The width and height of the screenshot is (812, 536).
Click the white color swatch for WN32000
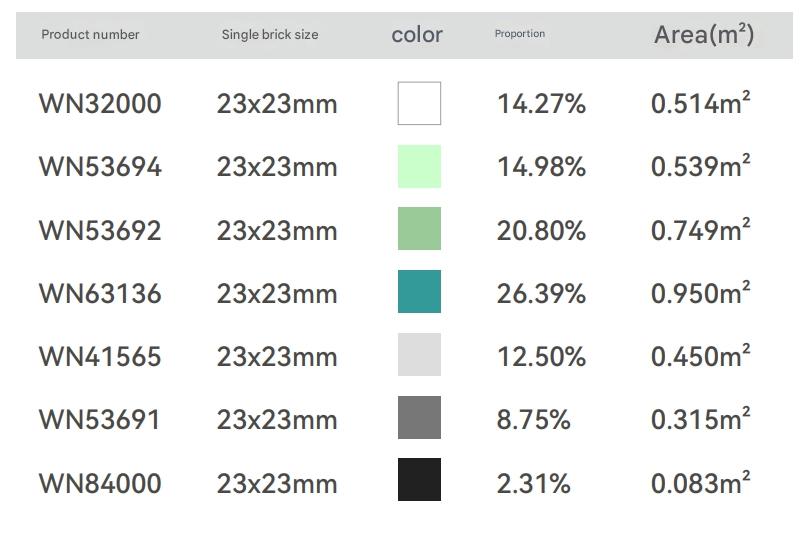[x=419, y=103]
